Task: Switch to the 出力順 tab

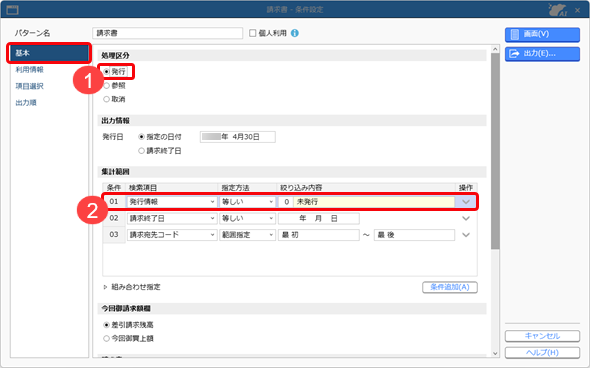Action: tap(26, 103)
